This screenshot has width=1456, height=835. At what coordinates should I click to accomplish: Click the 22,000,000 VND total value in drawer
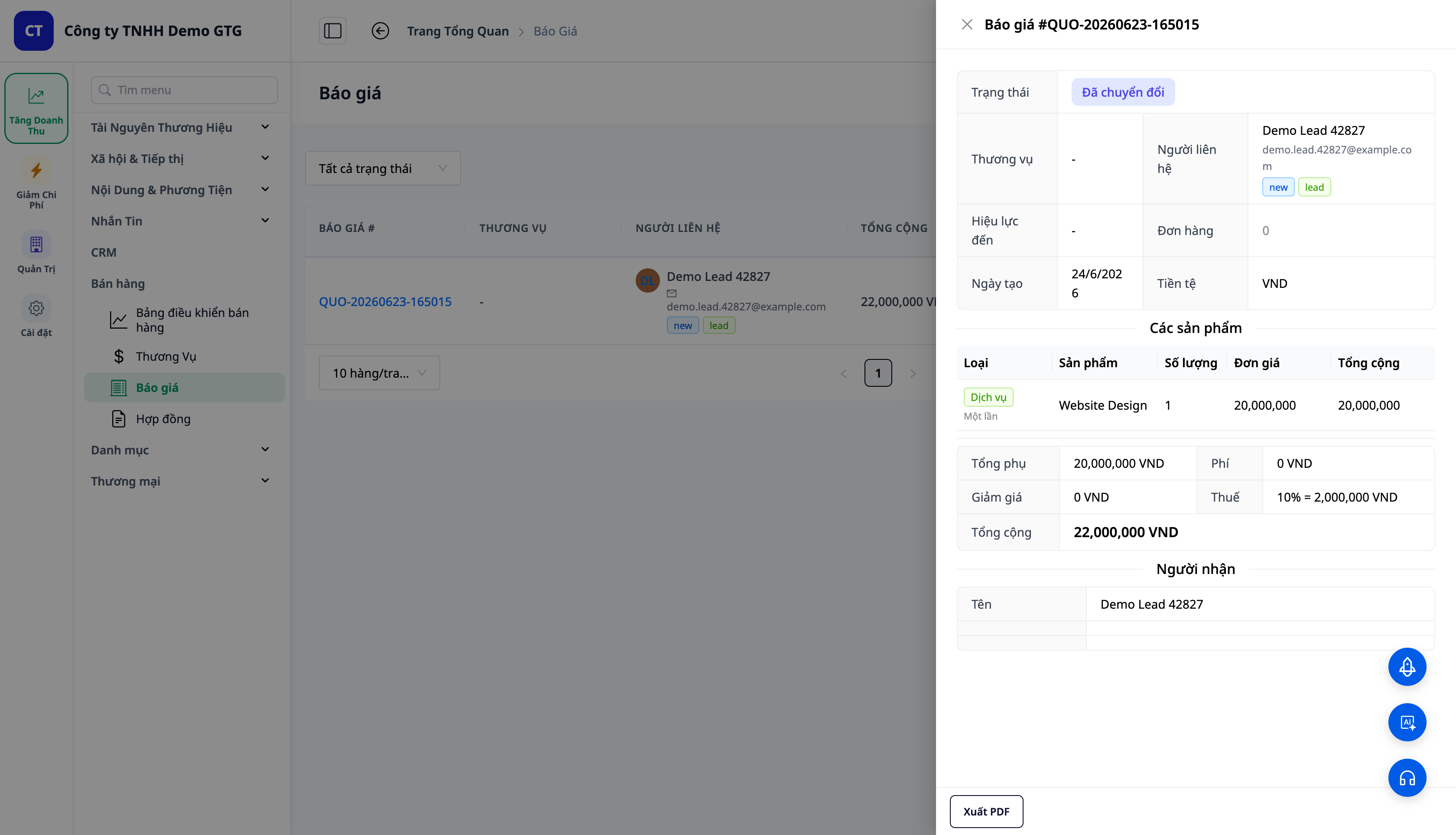coord(1126,532)
